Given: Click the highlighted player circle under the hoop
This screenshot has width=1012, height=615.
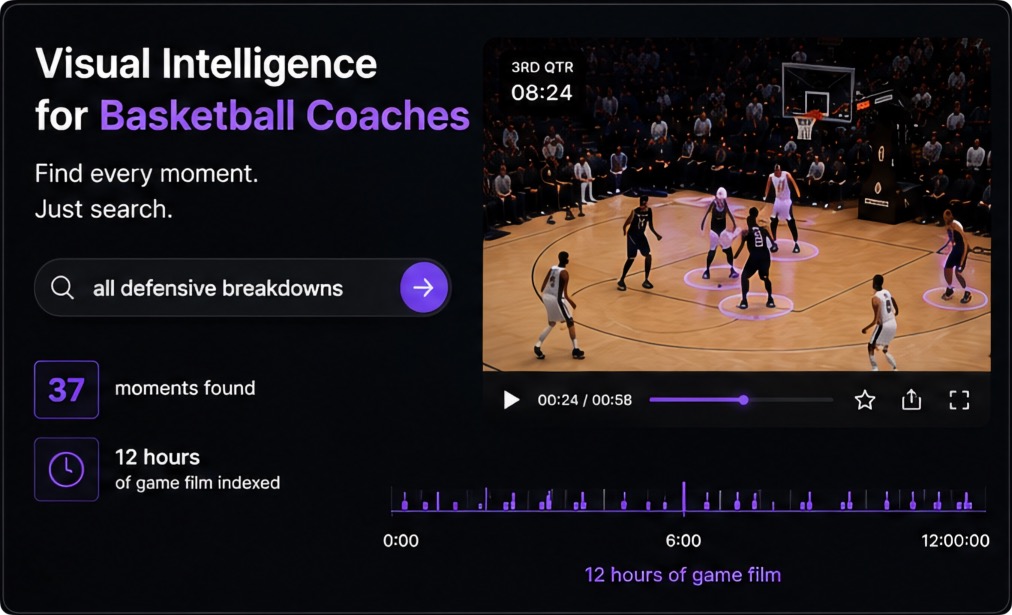Looking at the screenshot, I should coord(795,250).
